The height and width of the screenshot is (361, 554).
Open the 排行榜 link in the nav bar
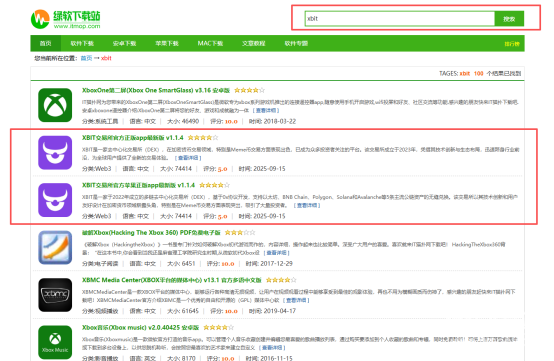[x=512, y=44]
